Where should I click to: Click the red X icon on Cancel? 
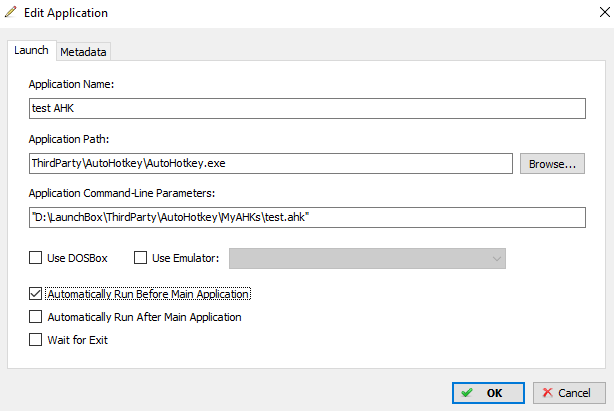(547, 393)
